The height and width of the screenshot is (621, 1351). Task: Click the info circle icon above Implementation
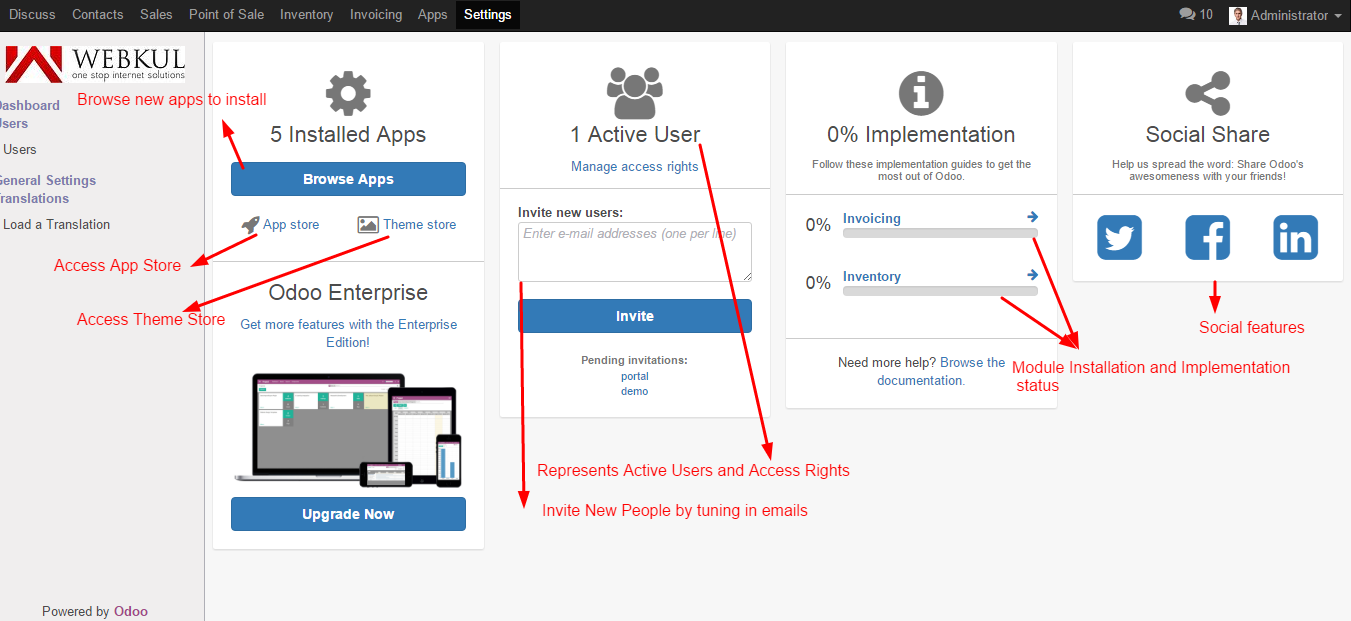tap(921, 94)
